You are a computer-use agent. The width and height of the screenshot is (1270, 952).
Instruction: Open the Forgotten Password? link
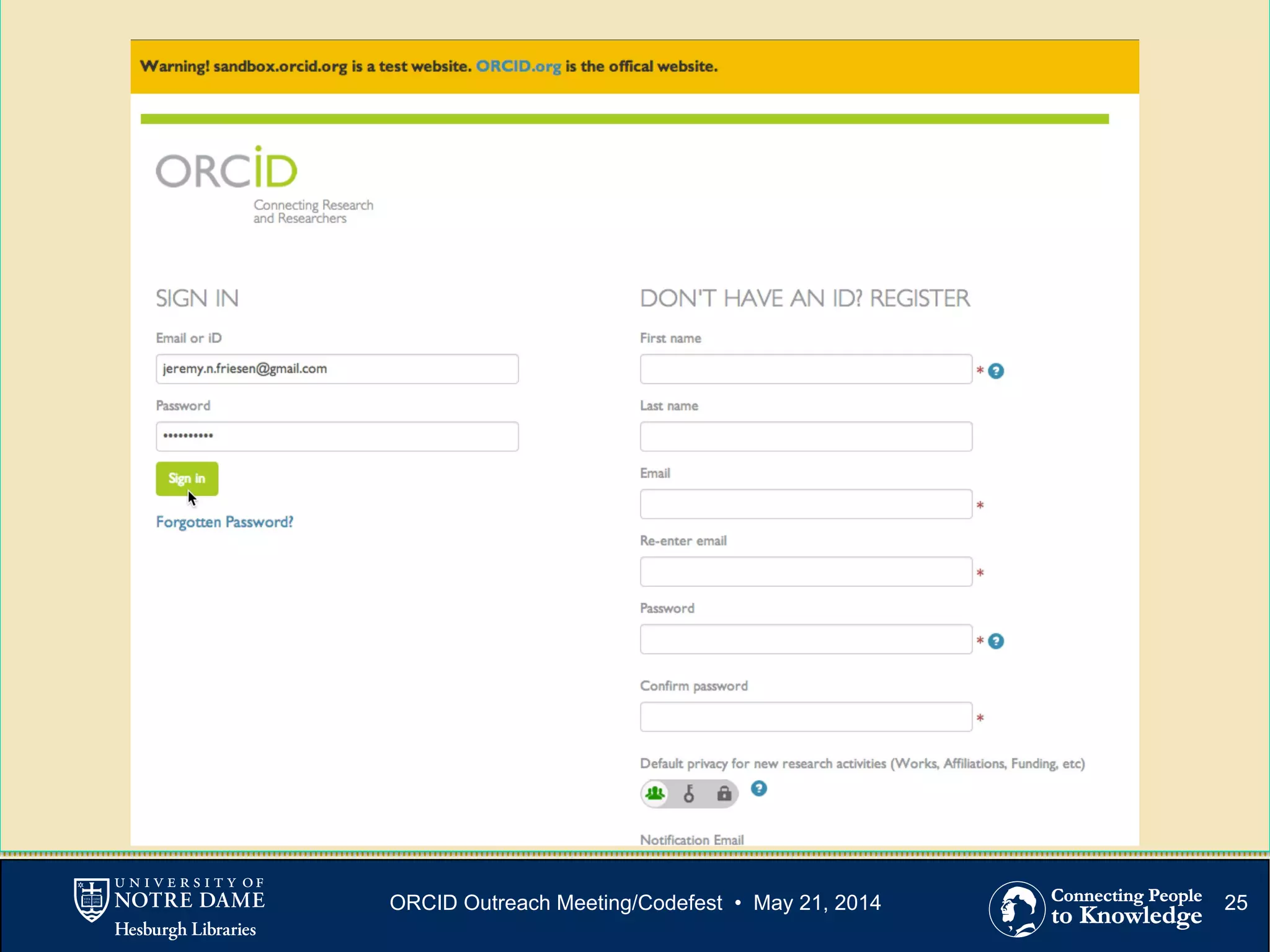click(224, 522)
